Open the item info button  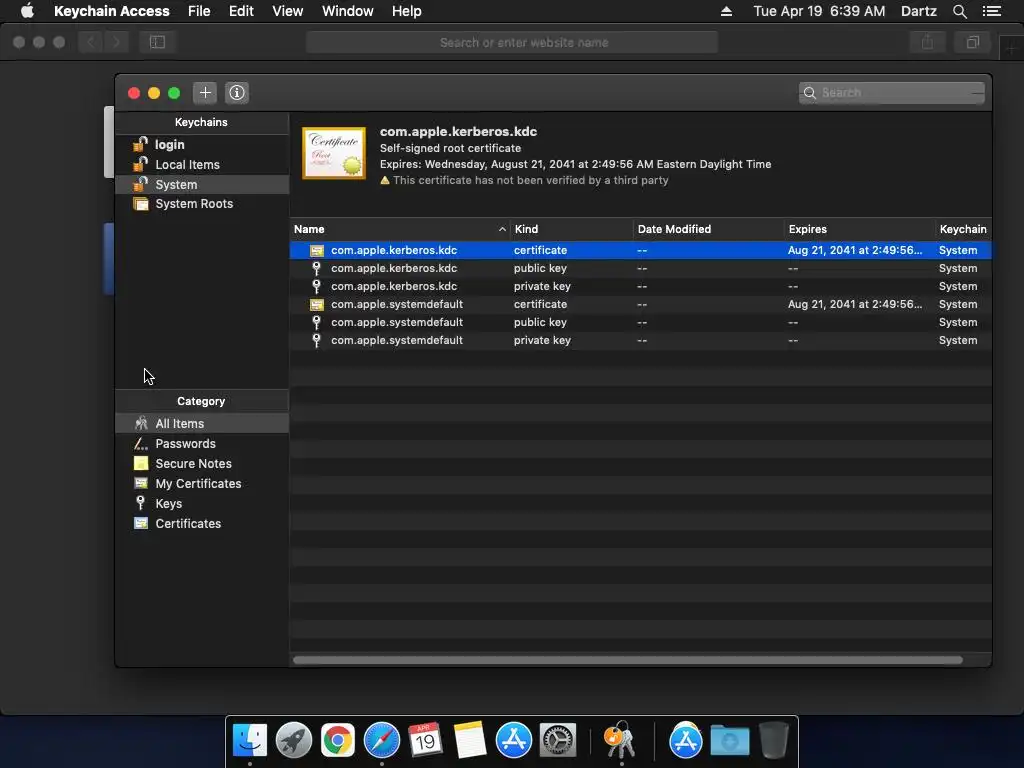coord(237,93)
